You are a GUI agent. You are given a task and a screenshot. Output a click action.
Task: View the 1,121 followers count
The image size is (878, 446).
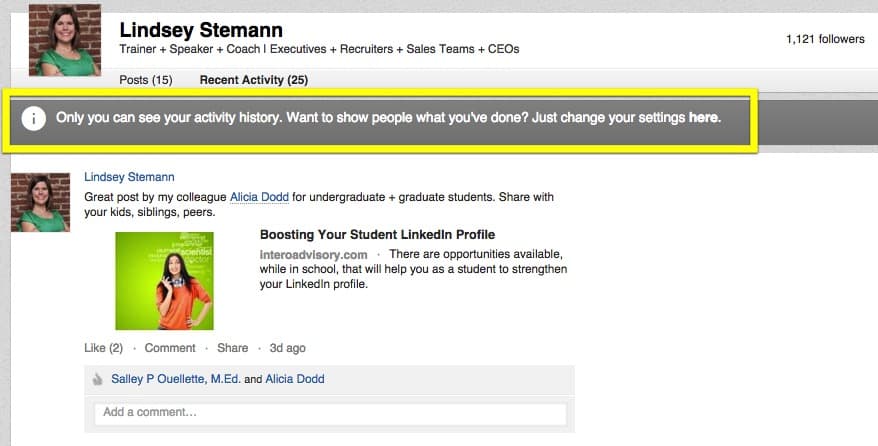pos(825,39)
